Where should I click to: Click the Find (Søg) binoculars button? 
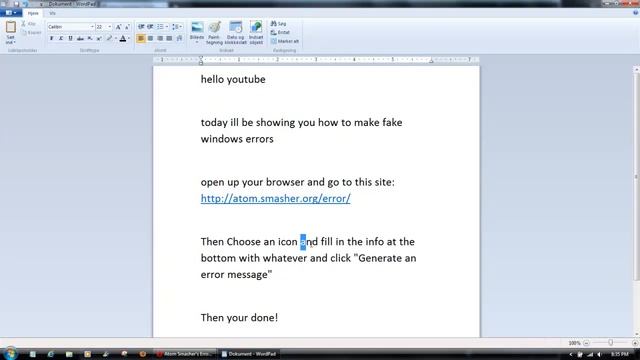278,24
